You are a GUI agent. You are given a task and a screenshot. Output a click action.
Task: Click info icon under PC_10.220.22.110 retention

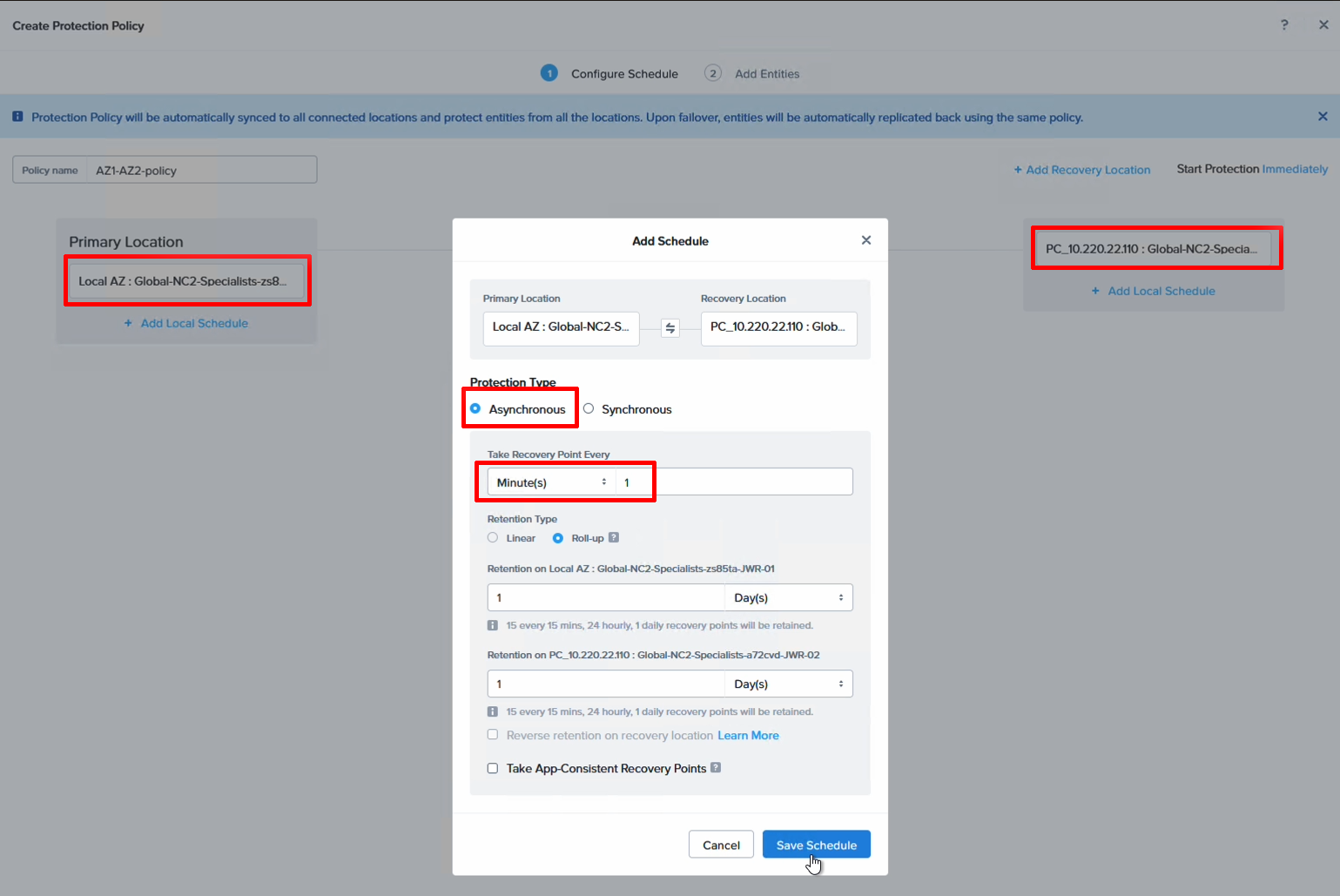coord(493,711)
